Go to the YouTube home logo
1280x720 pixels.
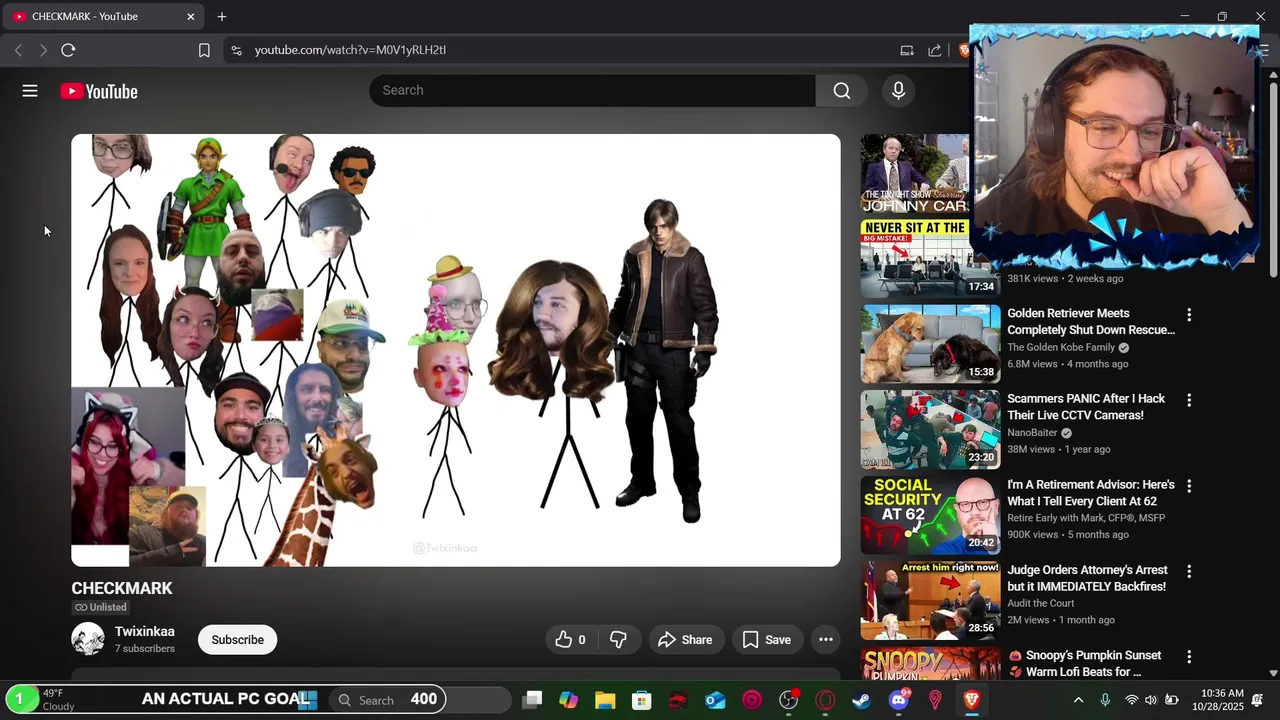coord(99,91)
